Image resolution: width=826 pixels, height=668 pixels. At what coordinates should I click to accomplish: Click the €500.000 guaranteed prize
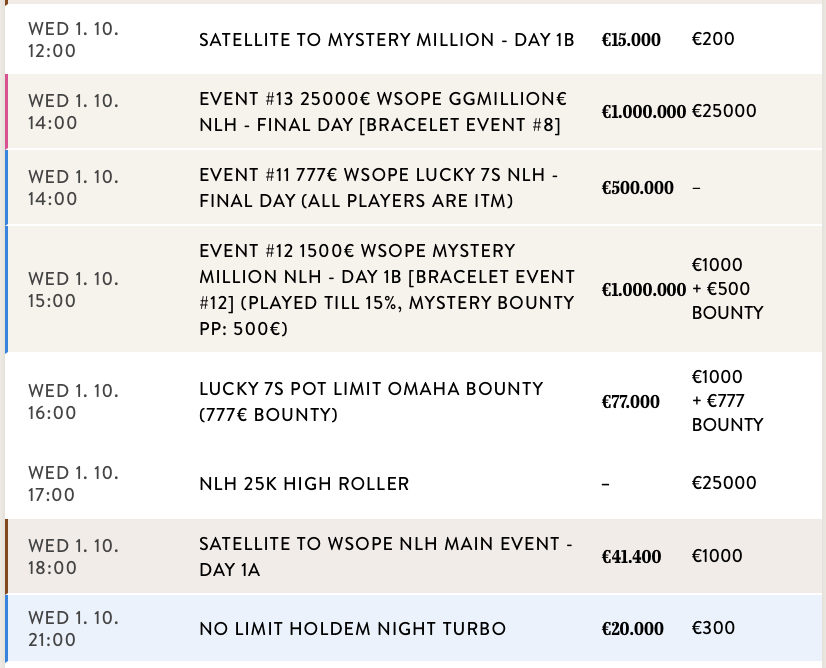click(637, 188)
